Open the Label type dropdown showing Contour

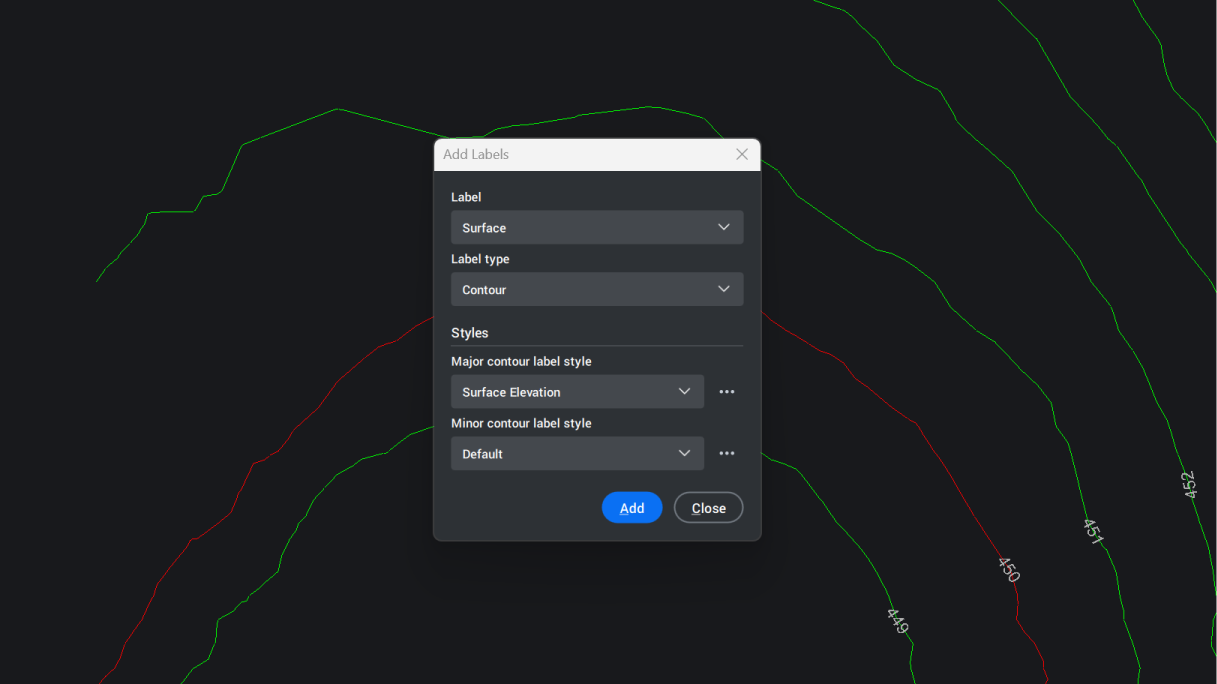tap(597, 289)
